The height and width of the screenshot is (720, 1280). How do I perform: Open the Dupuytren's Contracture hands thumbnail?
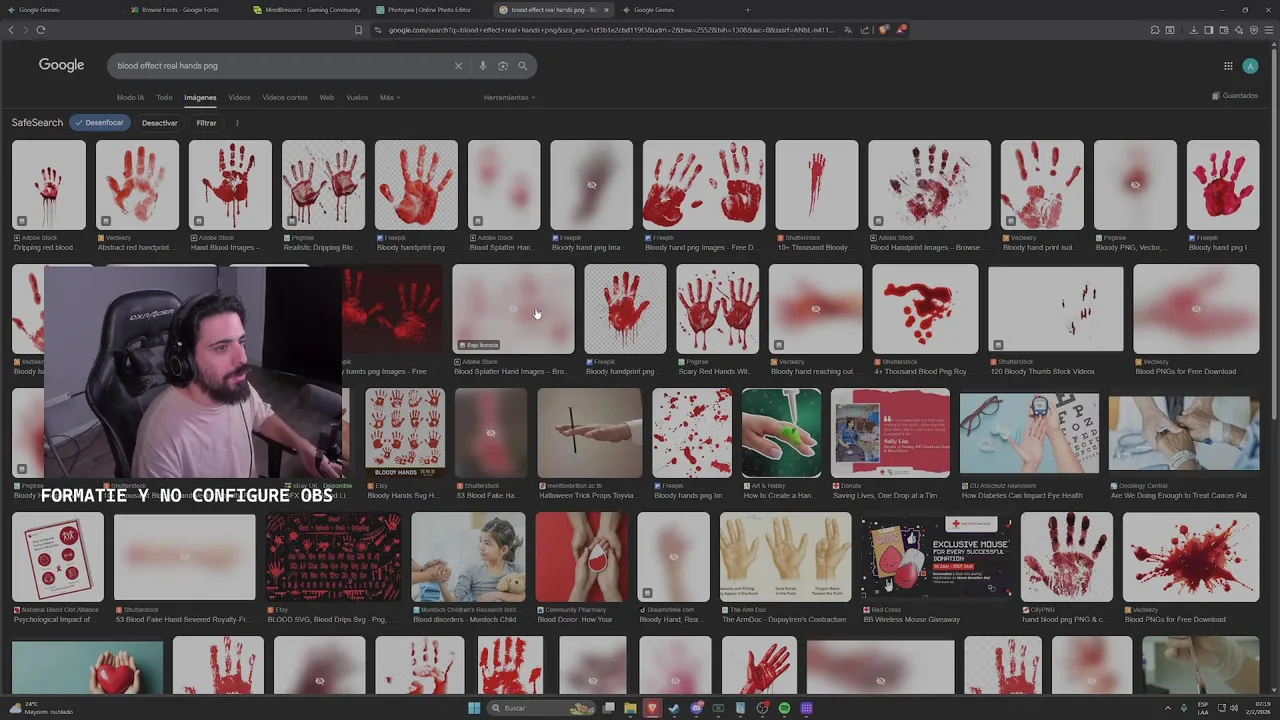tap(786, 557)
